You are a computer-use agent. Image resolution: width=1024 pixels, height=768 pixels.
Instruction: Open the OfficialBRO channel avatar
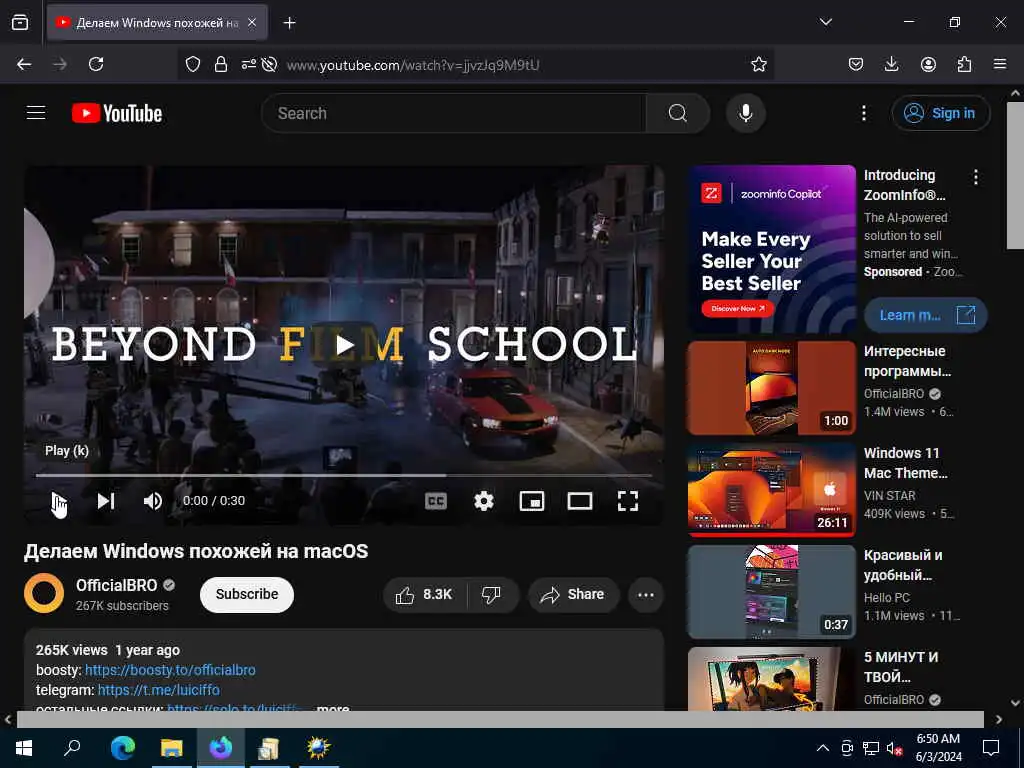coord(44,593)
